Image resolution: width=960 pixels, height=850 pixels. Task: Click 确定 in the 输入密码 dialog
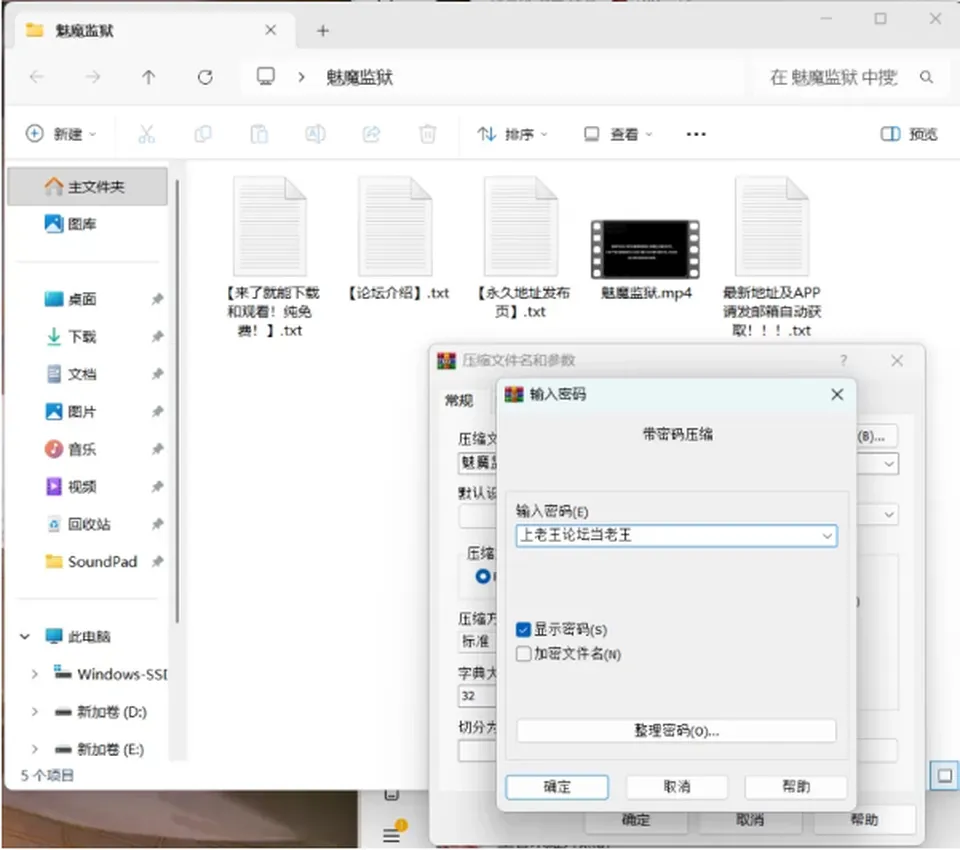coord(557,787)
